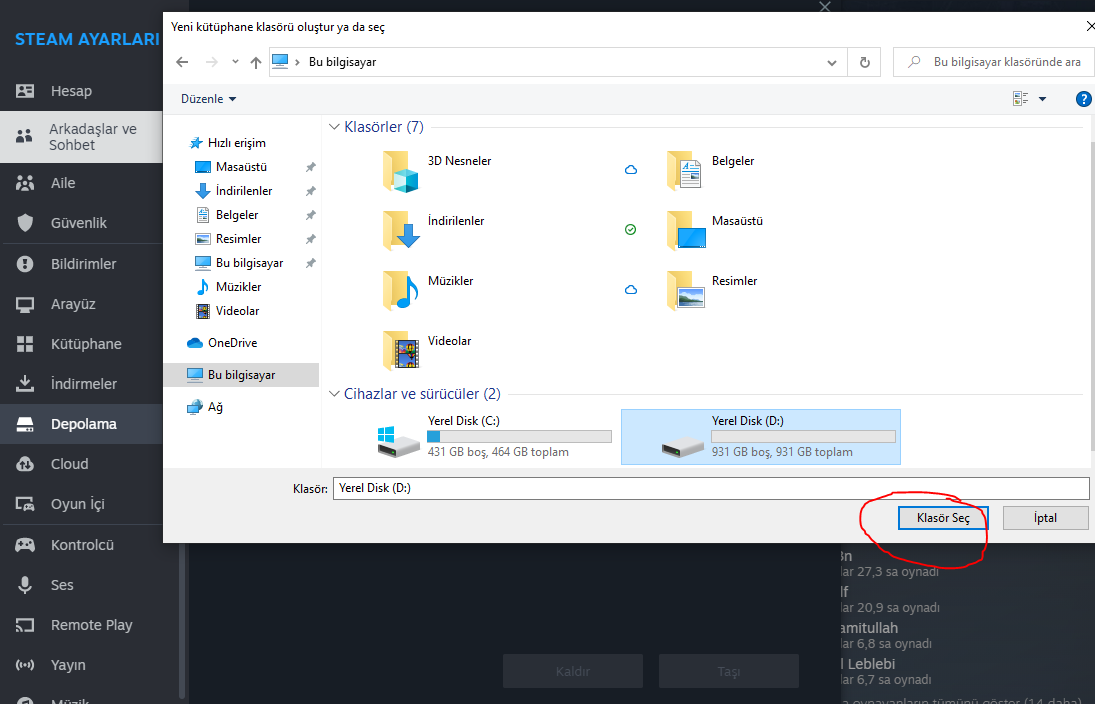Click the search box for Bu bilgisayar
This screenshot has width=1095, height=704.
[x=994, y=62]
